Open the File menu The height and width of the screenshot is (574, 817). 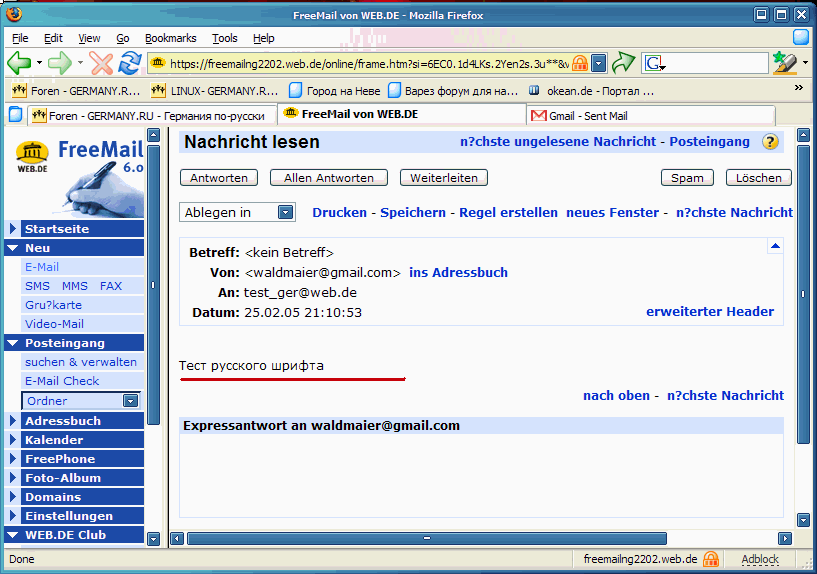coord(20,38)
